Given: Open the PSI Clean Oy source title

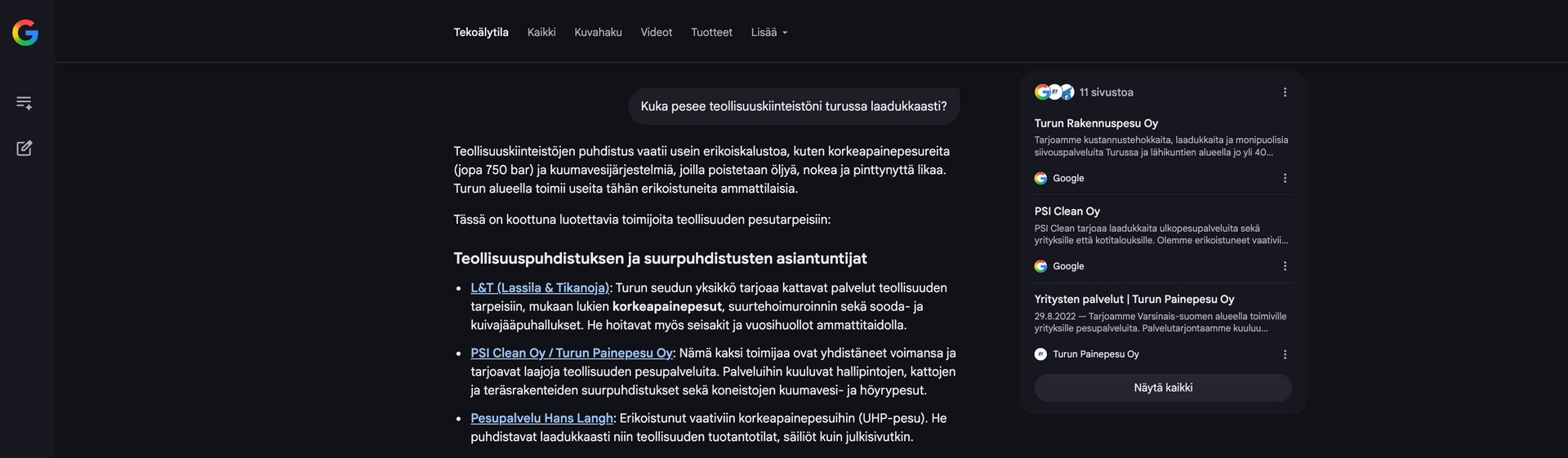Looking at the screenshot, I should 1067,211.
